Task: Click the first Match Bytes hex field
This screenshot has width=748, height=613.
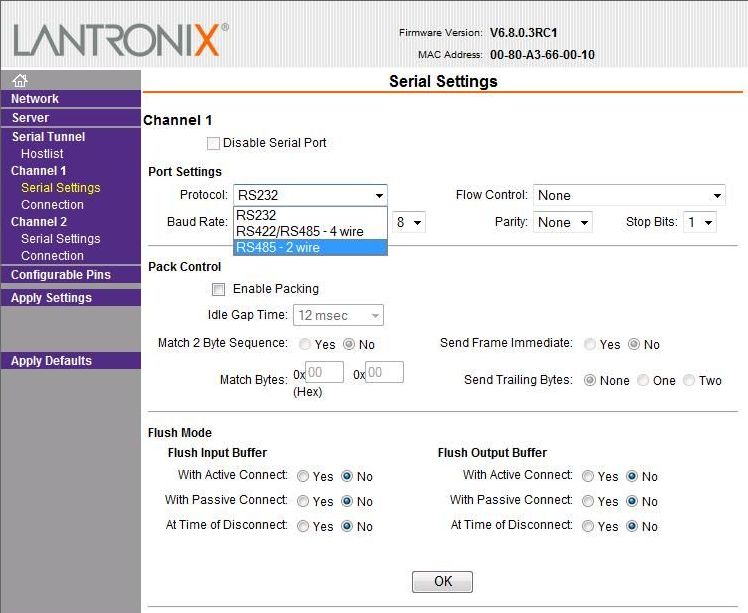Action: click(325, 373)
